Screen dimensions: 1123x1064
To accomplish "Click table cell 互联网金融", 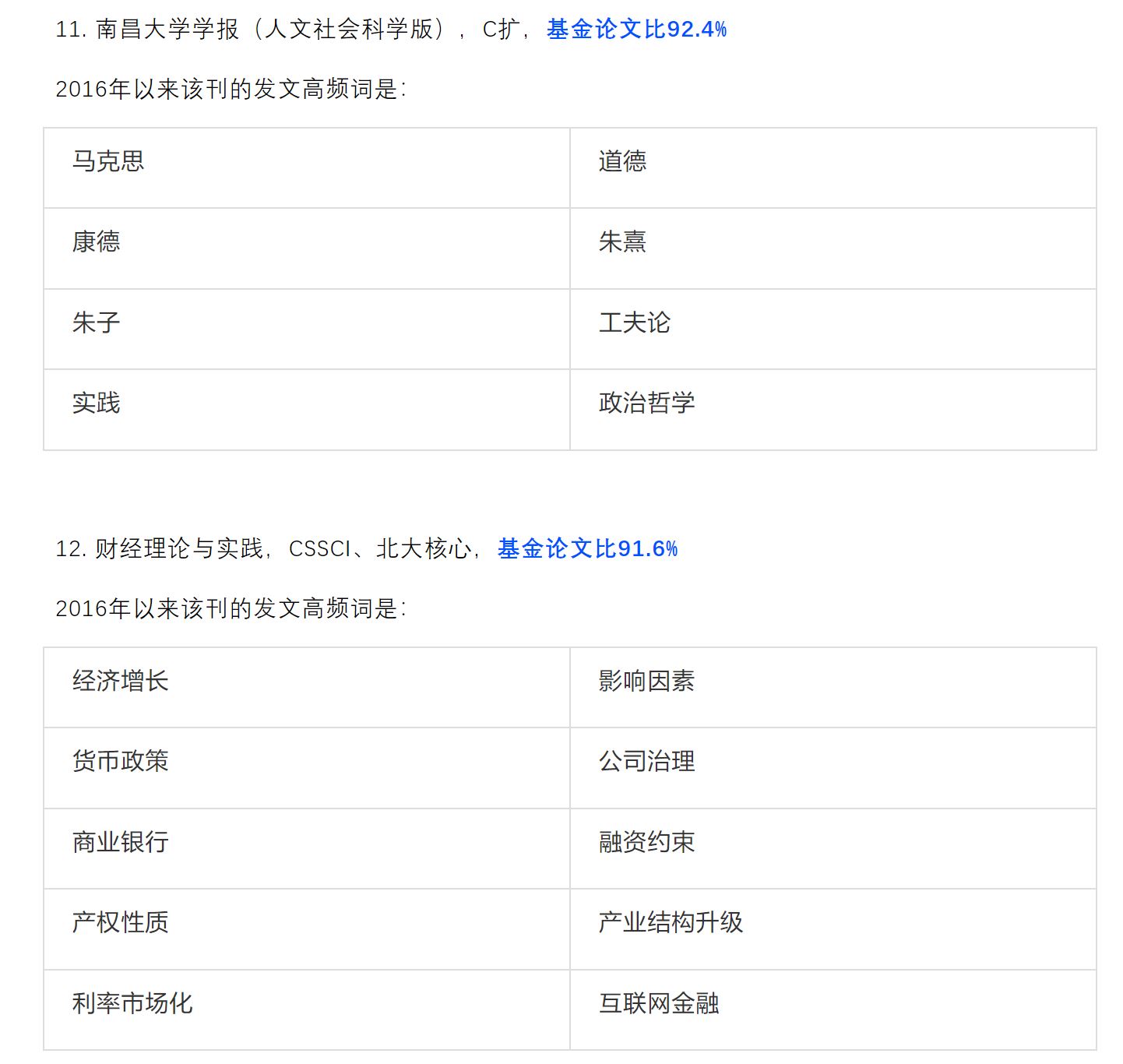I will click(x=833, y=1010).
